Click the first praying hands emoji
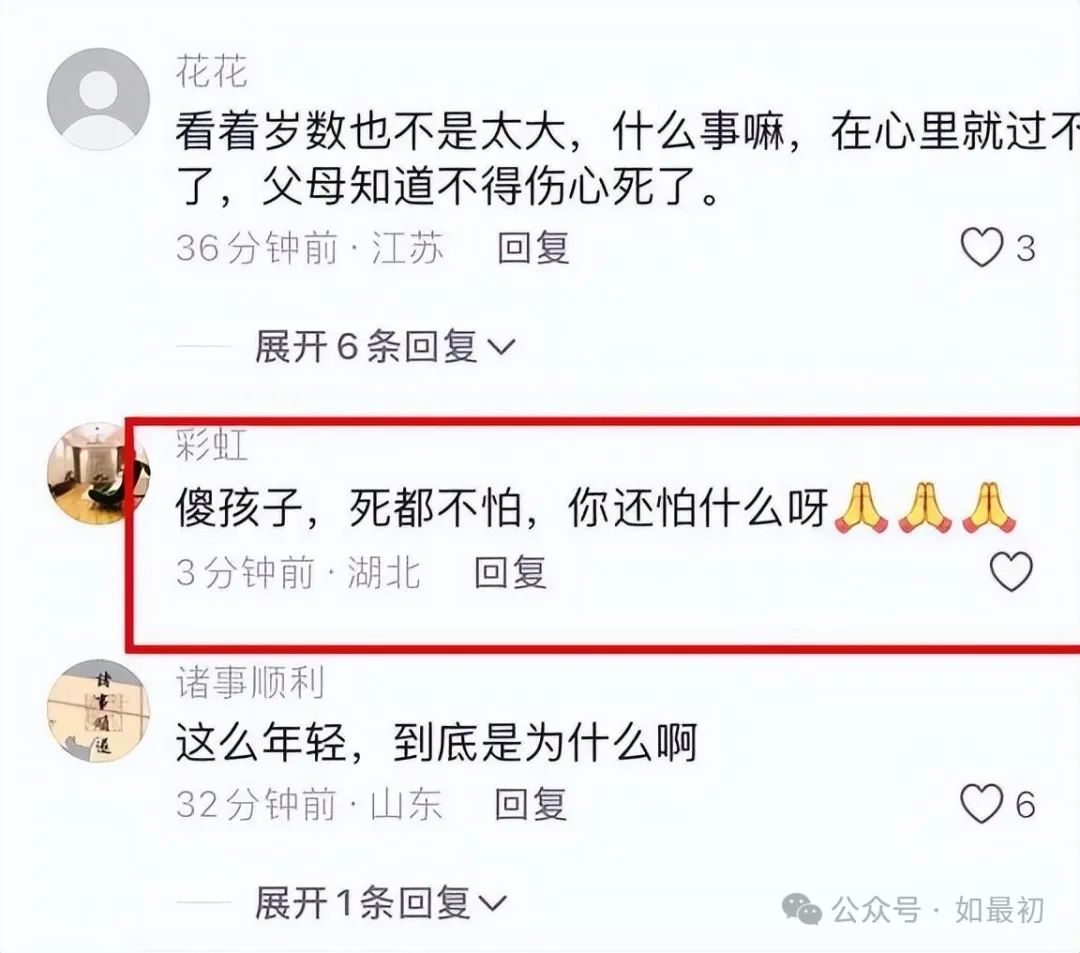1080x953 pixels. tap(861, 508)
